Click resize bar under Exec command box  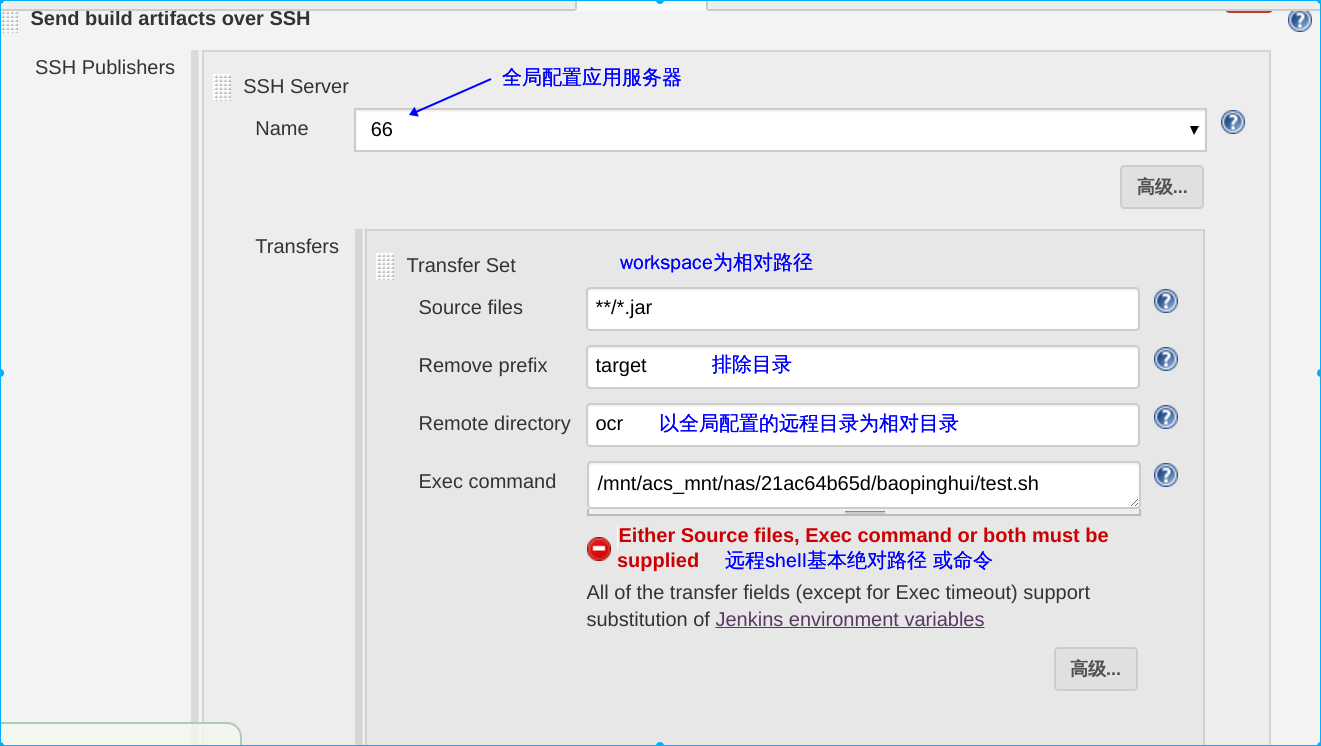864,512
